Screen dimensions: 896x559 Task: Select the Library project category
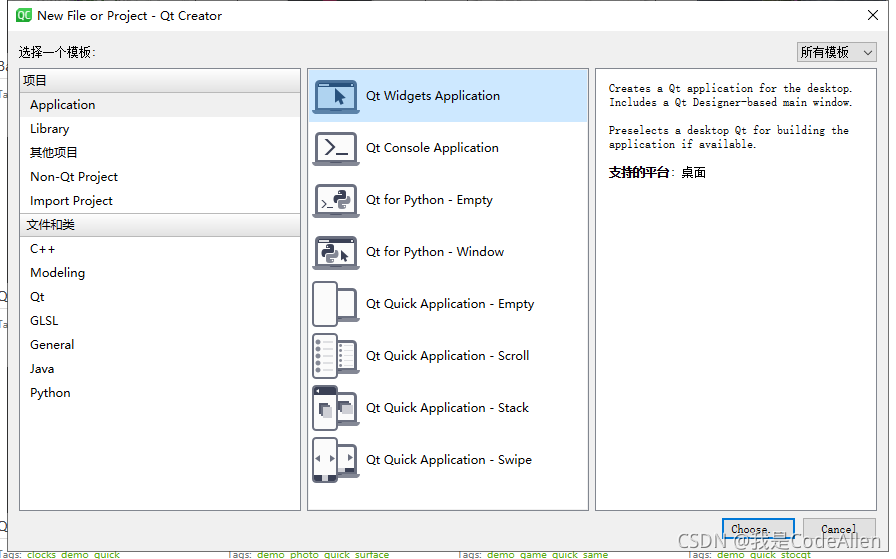tap(160, 129)
